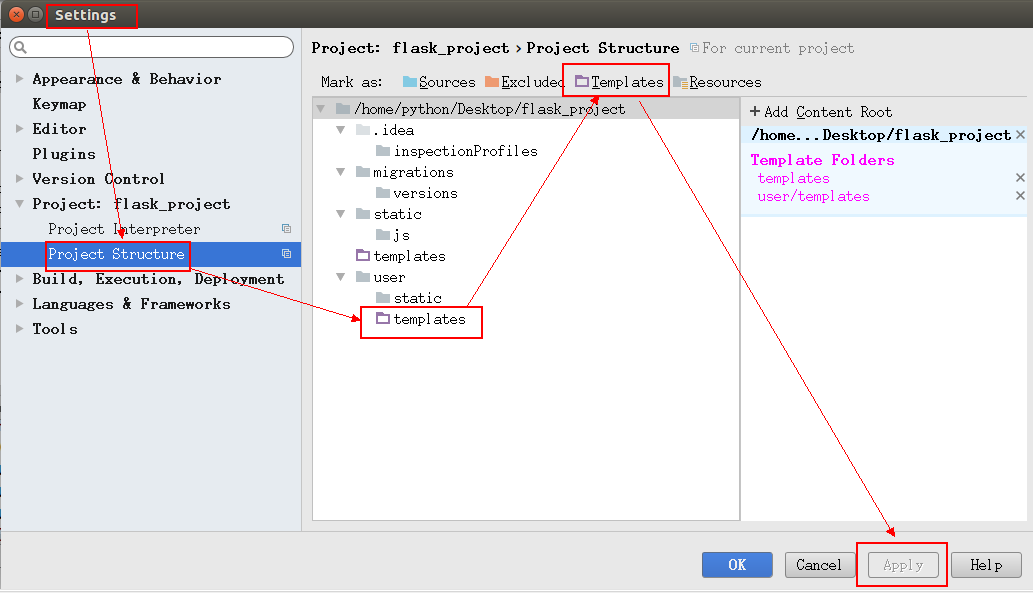The height and width of the screenshot is (593, 1033).
Task: Open the Project Interpreter settings page
Action: 124,229
